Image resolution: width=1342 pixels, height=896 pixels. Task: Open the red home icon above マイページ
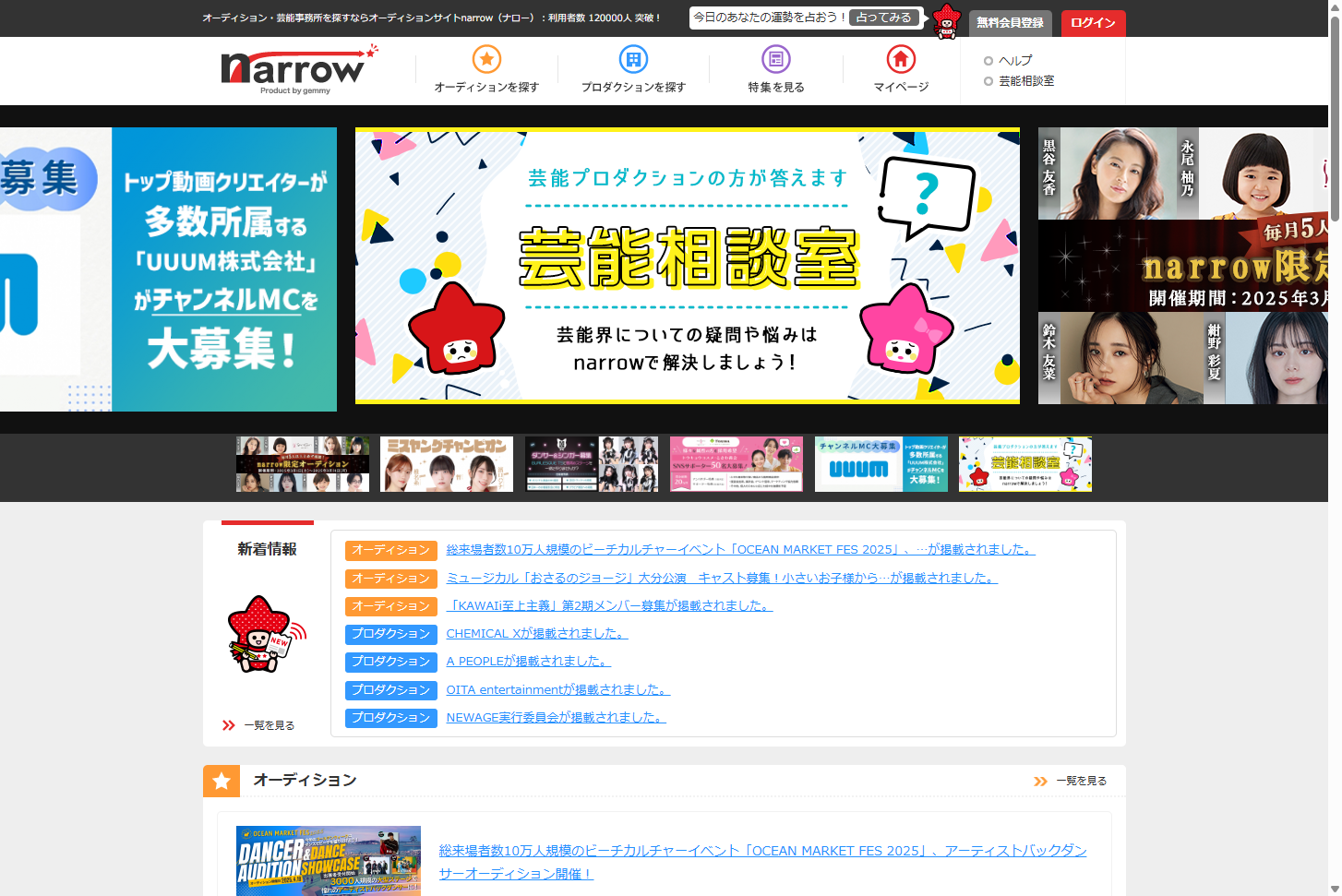(x=898, y=59)
